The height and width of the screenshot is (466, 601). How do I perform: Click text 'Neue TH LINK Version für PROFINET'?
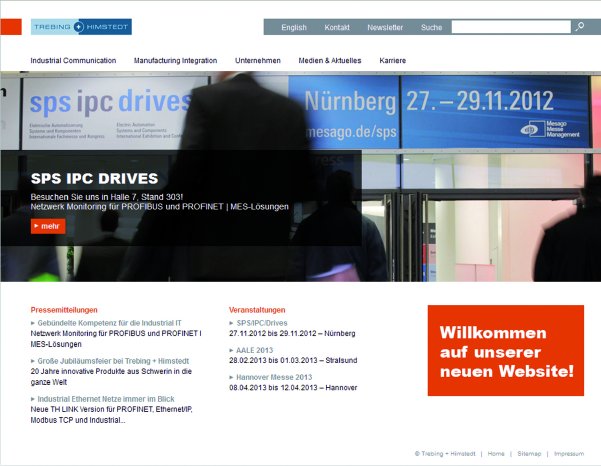coord(92,409)
